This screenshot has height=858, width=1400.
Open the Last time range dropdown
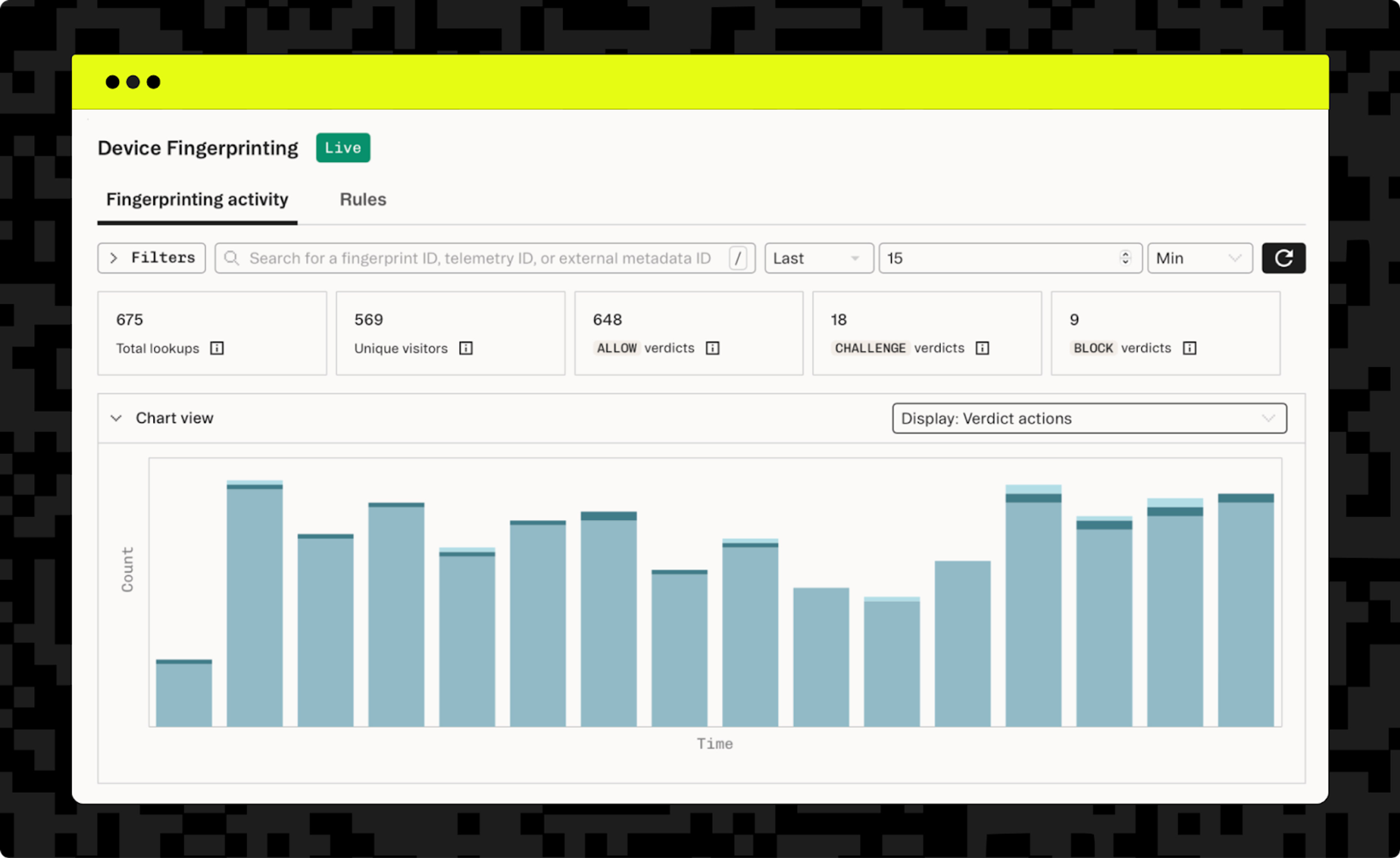[x=819, y=258]
